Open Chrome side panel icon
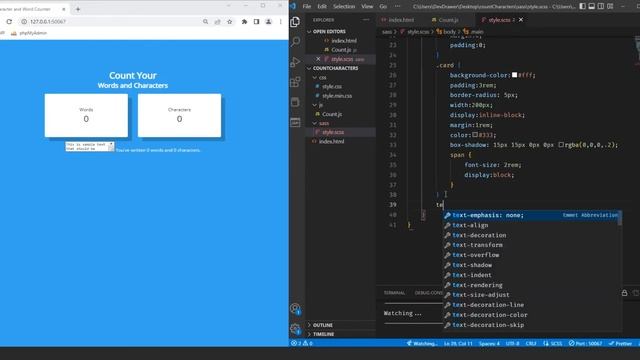The height and width of the screenshot is (360, 640). [x=256, y=22]
